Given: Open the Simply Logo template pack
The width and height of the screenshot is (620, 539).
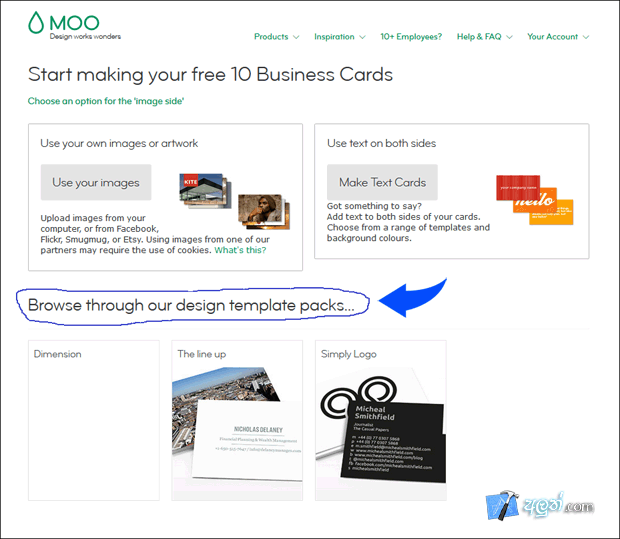Looking at the screenshot, I should pyautogui.click(x=381, y=420).
